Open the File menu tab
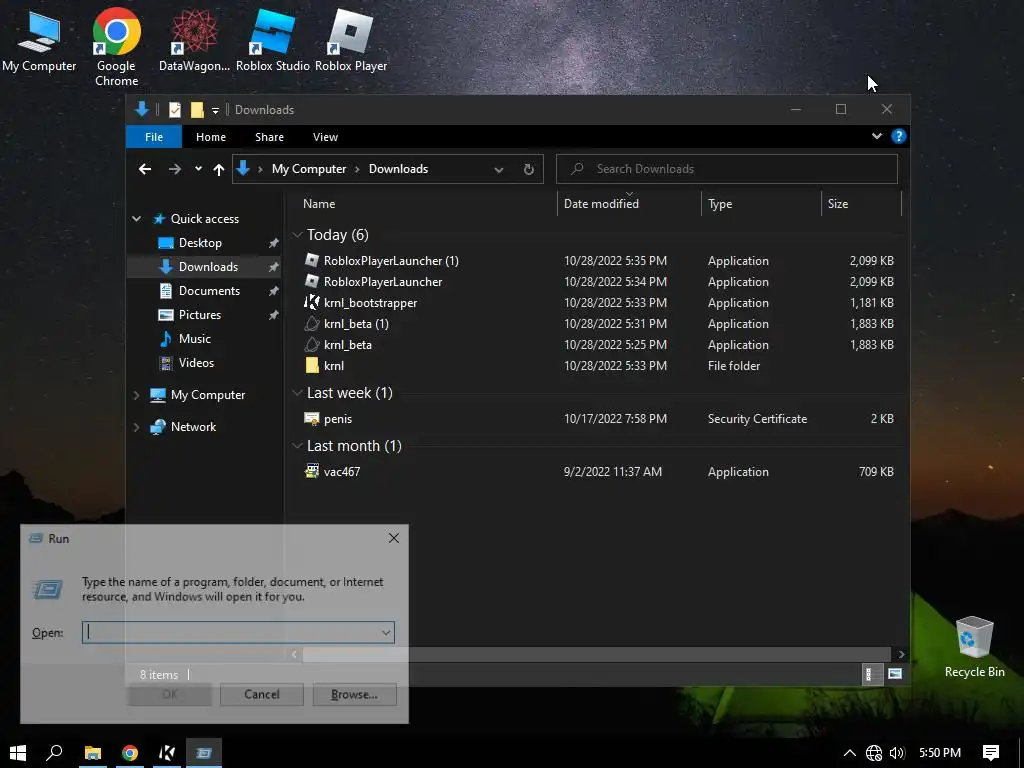The height and width of the screenshot is (768, 1024). point(154,136)
